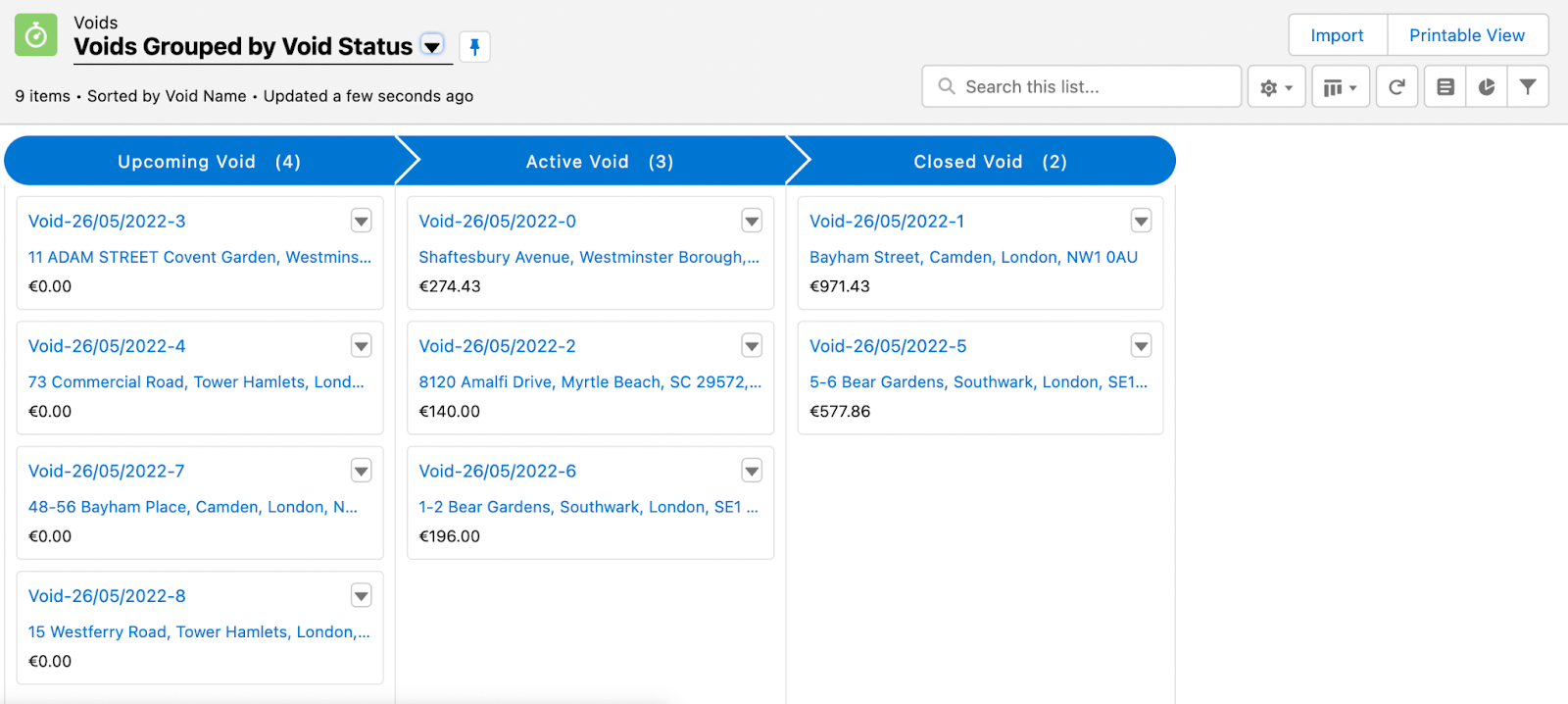The width and height of the screenshot is (1568, 704).
Task: Click the Voids stopwatch app icon
Action: tap(36, 35)
